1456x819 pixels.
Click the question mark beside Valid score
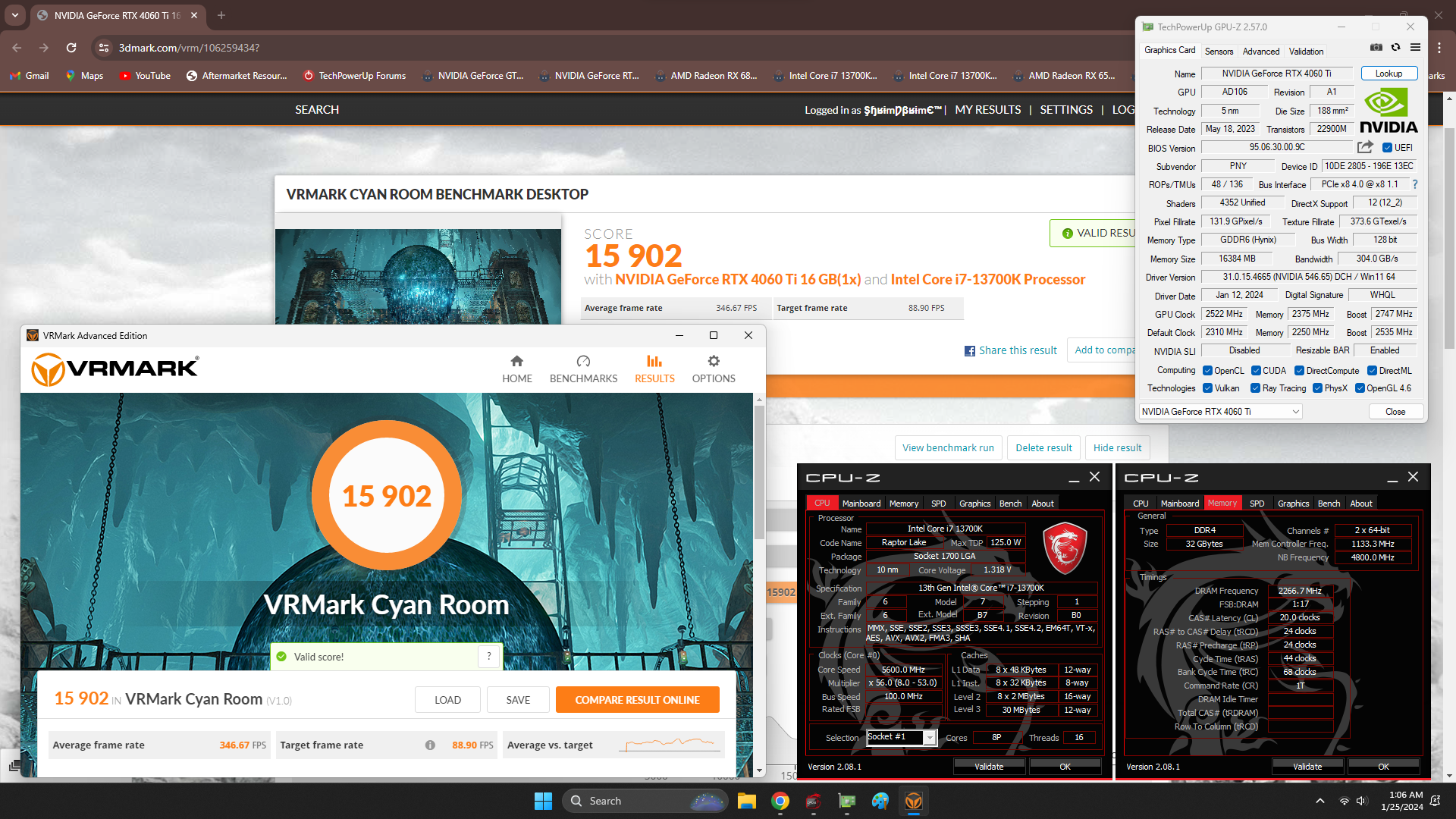[x=489, y=657]
